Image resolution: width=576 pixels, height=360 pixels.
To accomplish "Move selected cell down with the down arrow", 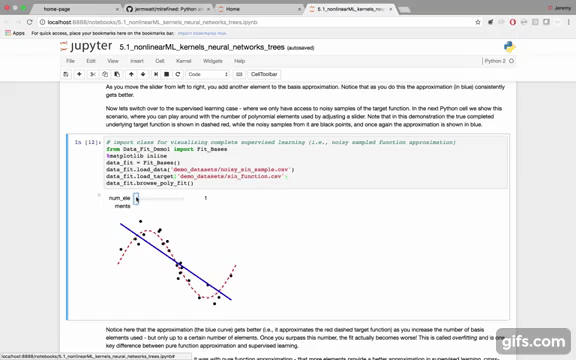I will pos(143,74).
